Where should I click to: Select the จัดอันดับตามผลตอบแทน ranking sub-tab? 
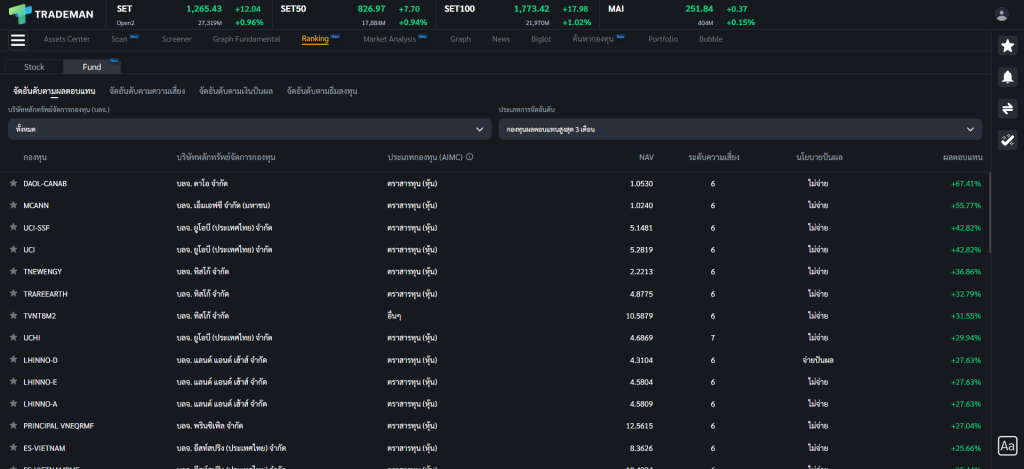coord(54,91)
